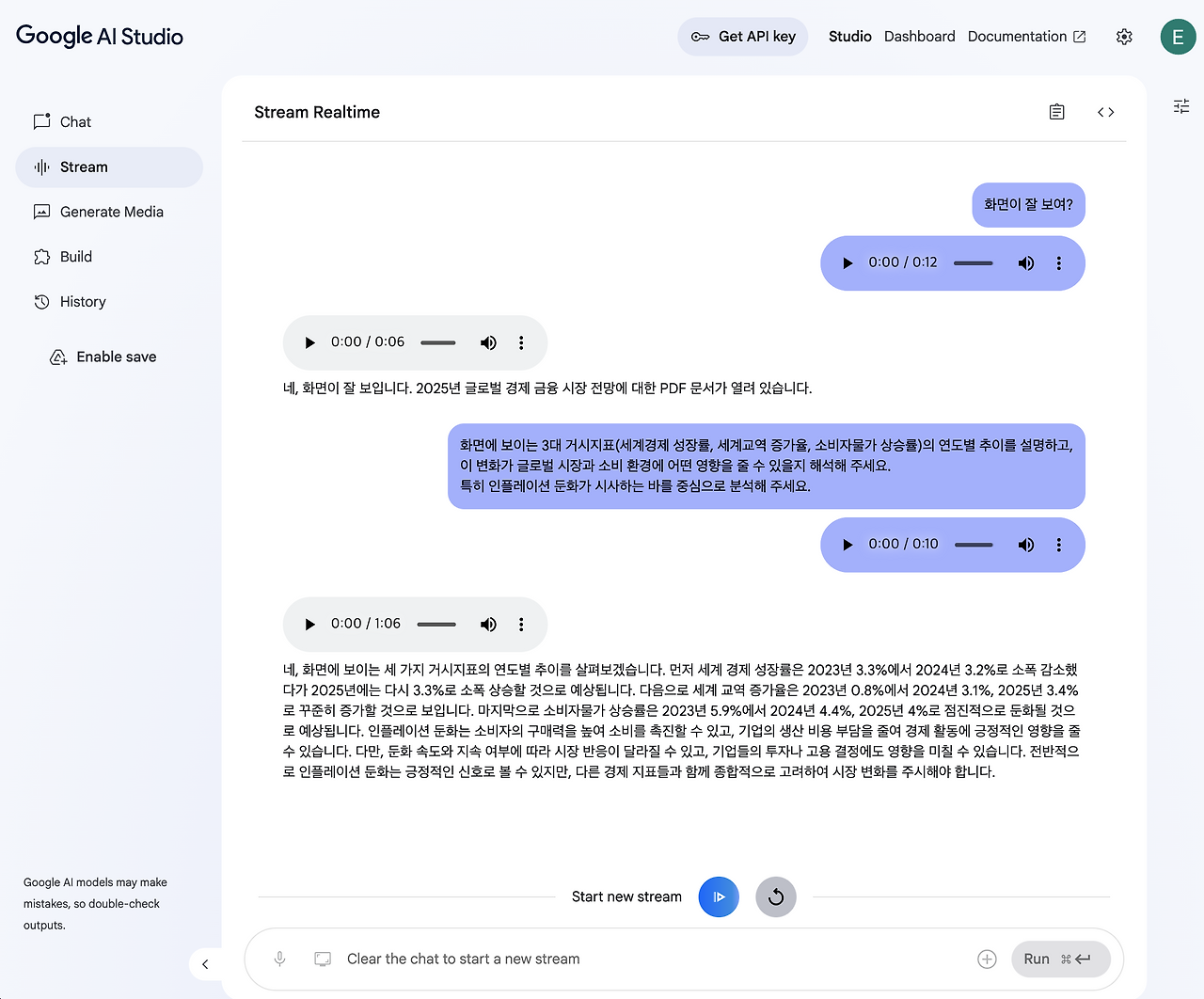The image size is (1204, 999).
Task: View your History panel
Action: pyautogui.click(x=82, y=301)
